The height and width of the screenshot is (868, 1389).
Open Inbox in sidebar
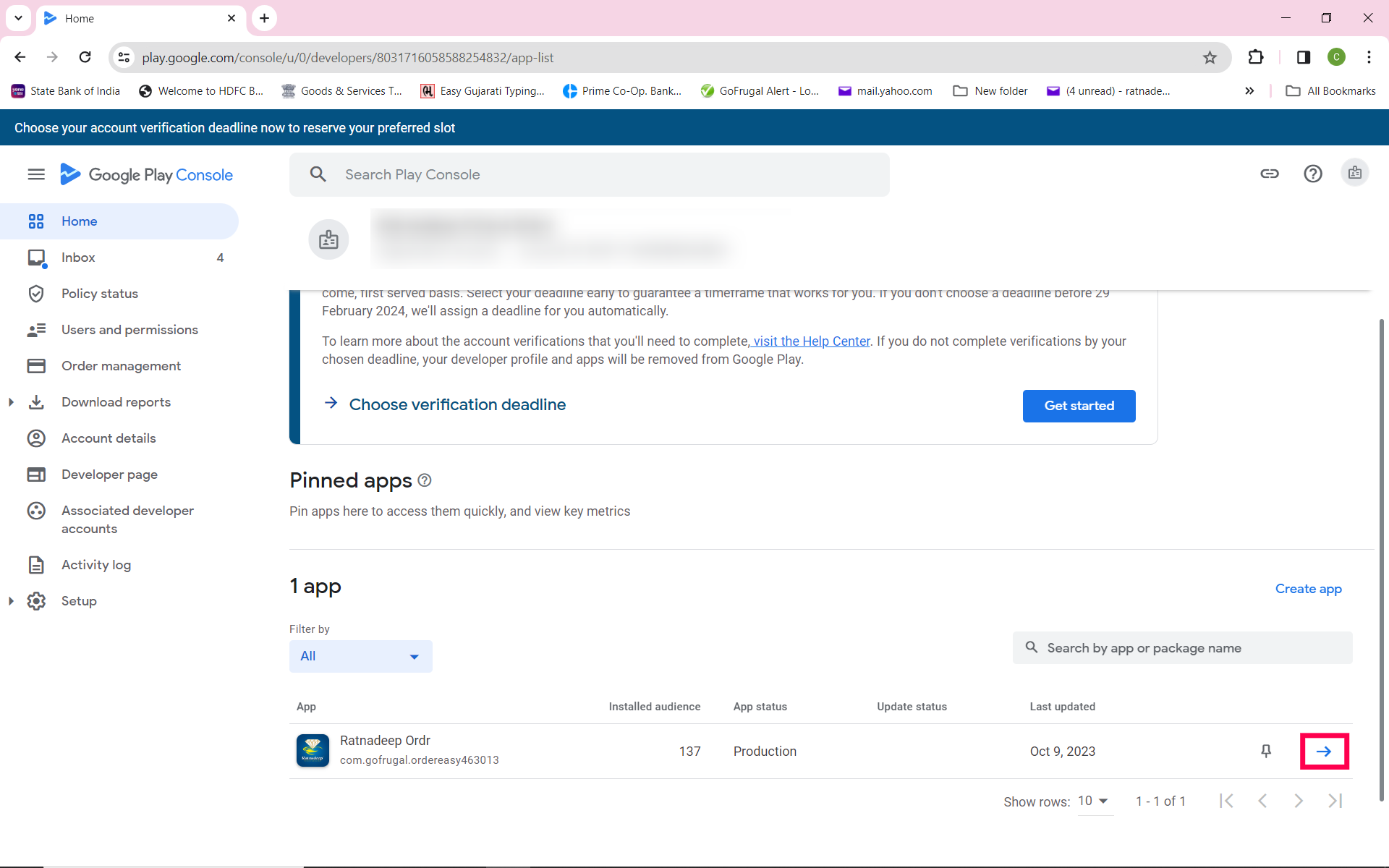[78, 258]
